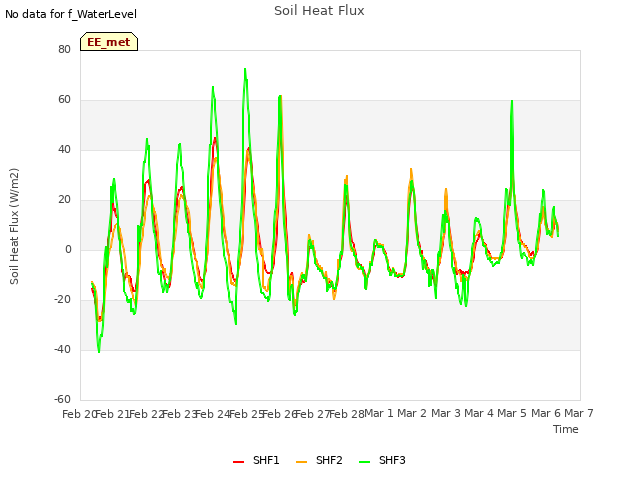Click the Mar 6 x-axis label

click(x=546, y=413)
